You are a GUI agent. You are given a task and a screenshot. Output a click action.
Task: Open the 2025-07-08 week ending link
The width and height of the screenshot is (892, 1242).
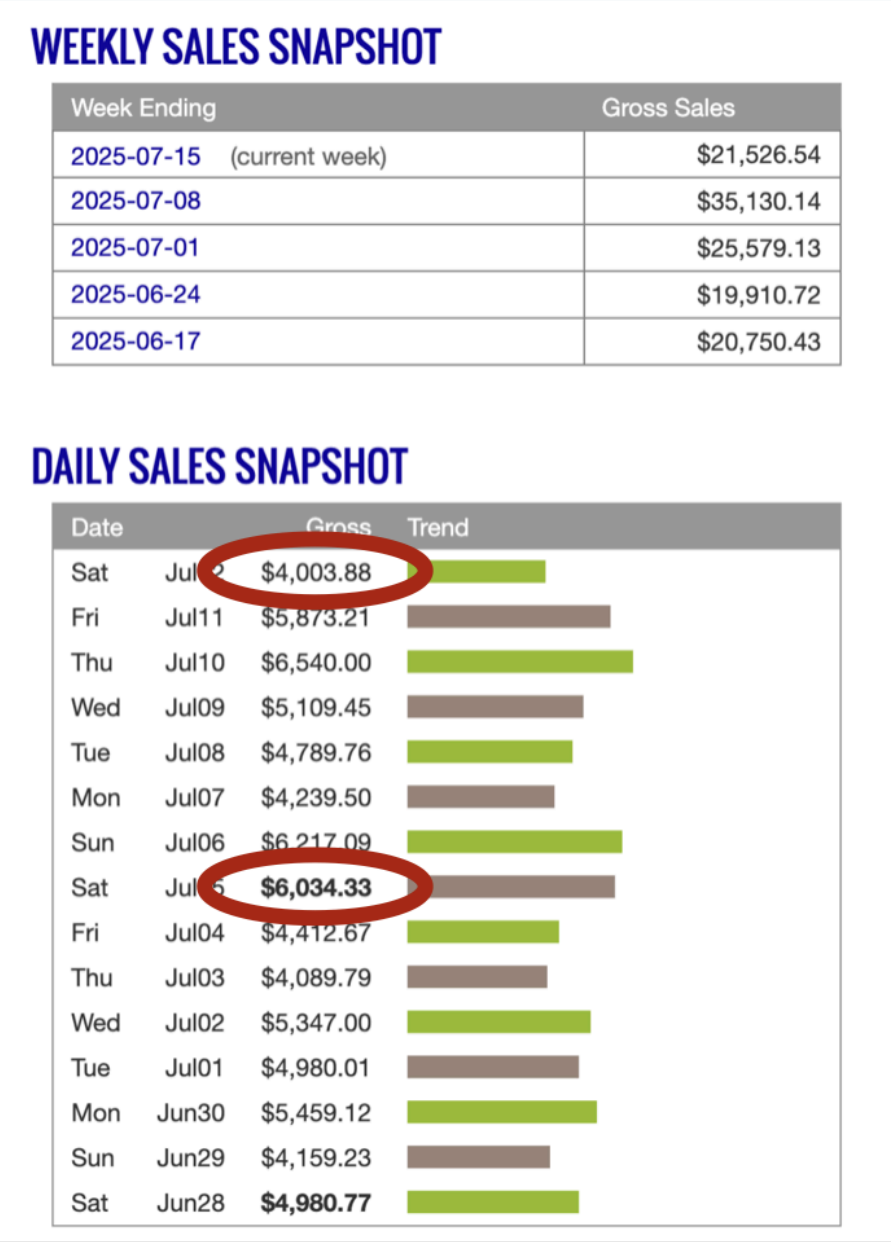tap(135, 201)
